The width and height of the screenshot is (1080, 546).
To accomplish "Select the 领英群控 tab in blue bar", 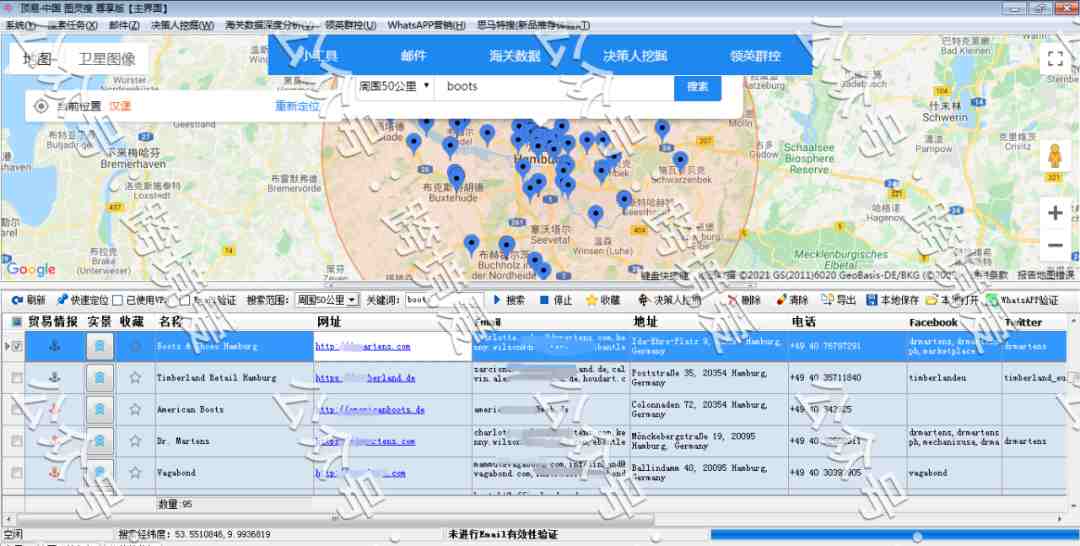I will pyautogui.click(x=756, y=56).
